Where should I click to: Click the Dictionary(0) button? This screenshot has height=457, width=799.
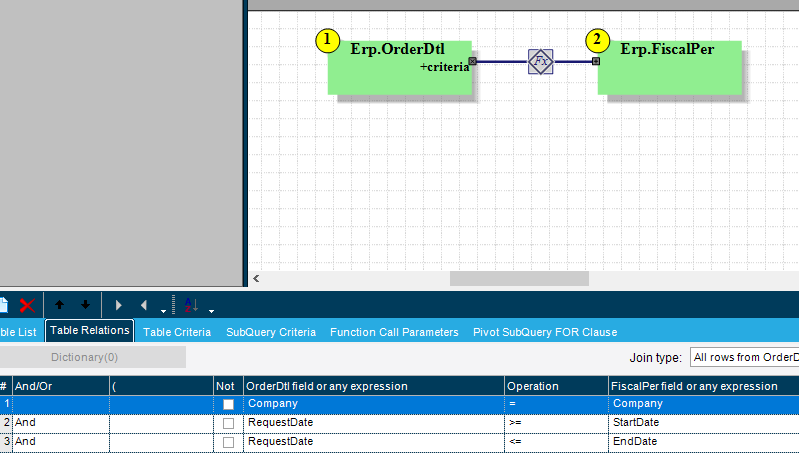(93, 357)
